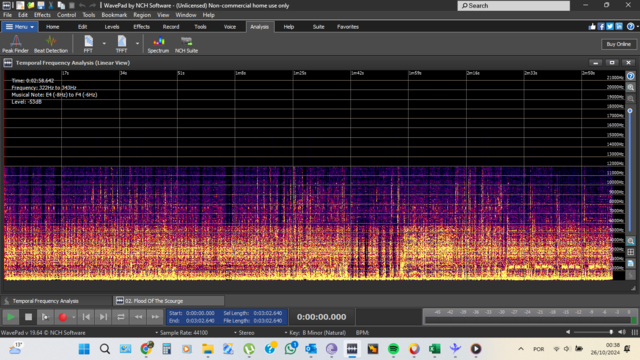Click the Redo arrow in quick toolbar

pos(93,5)
